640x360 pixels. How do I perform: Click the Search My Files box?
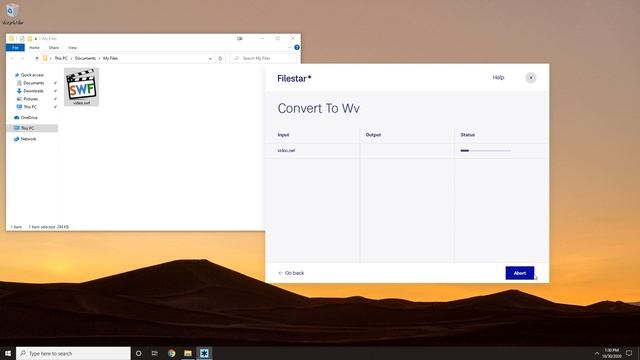pos(264,58)
